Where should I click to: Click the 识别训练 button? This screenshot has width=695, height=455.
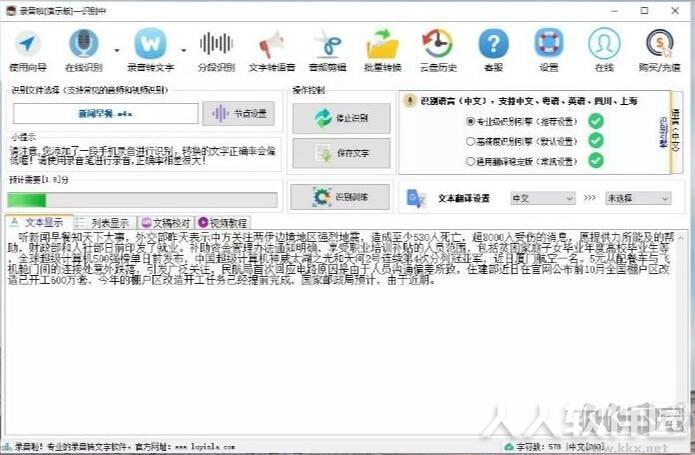(340, 197)
